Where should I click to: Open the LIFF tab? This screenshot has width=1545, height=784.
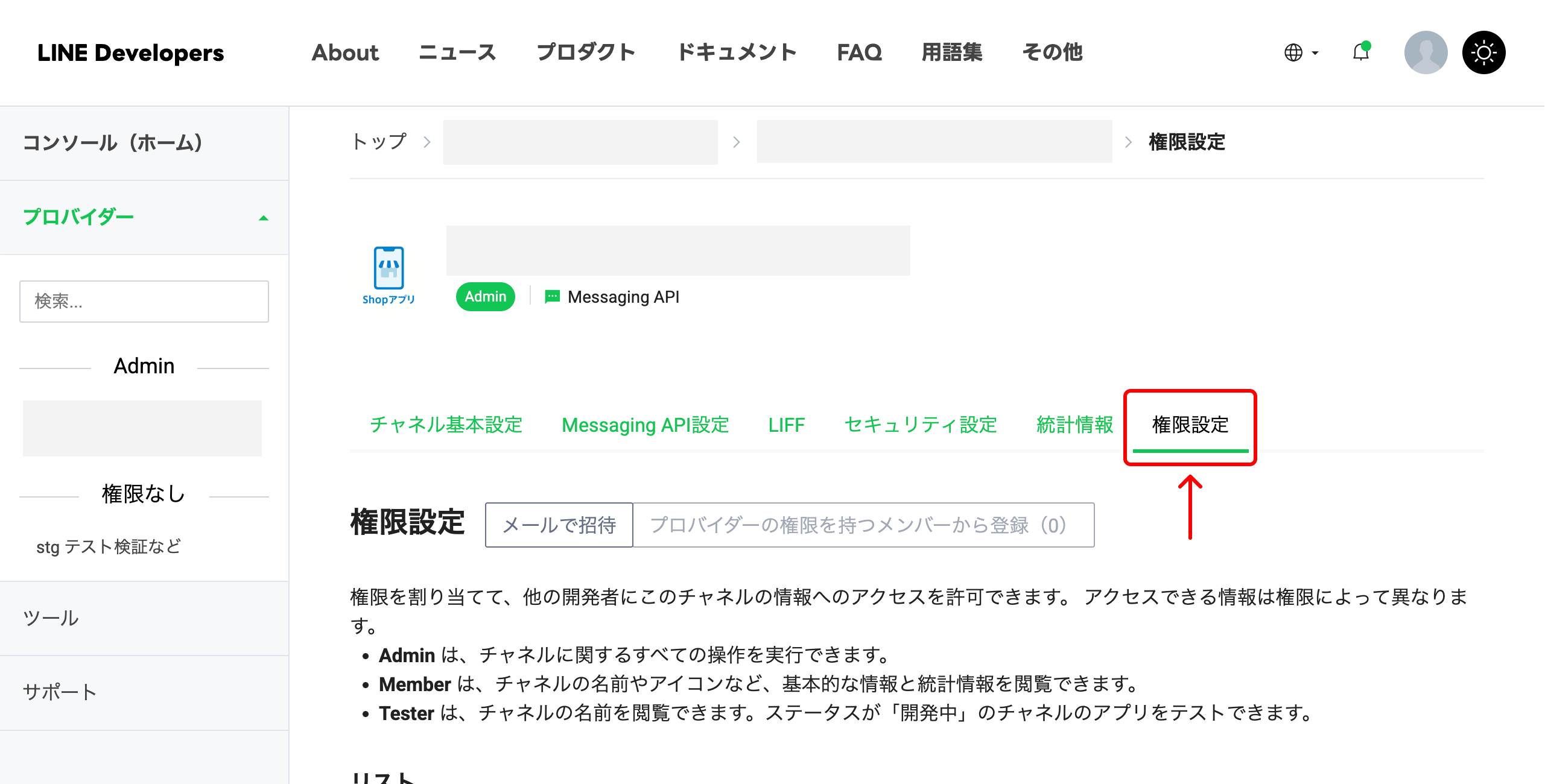786,425
